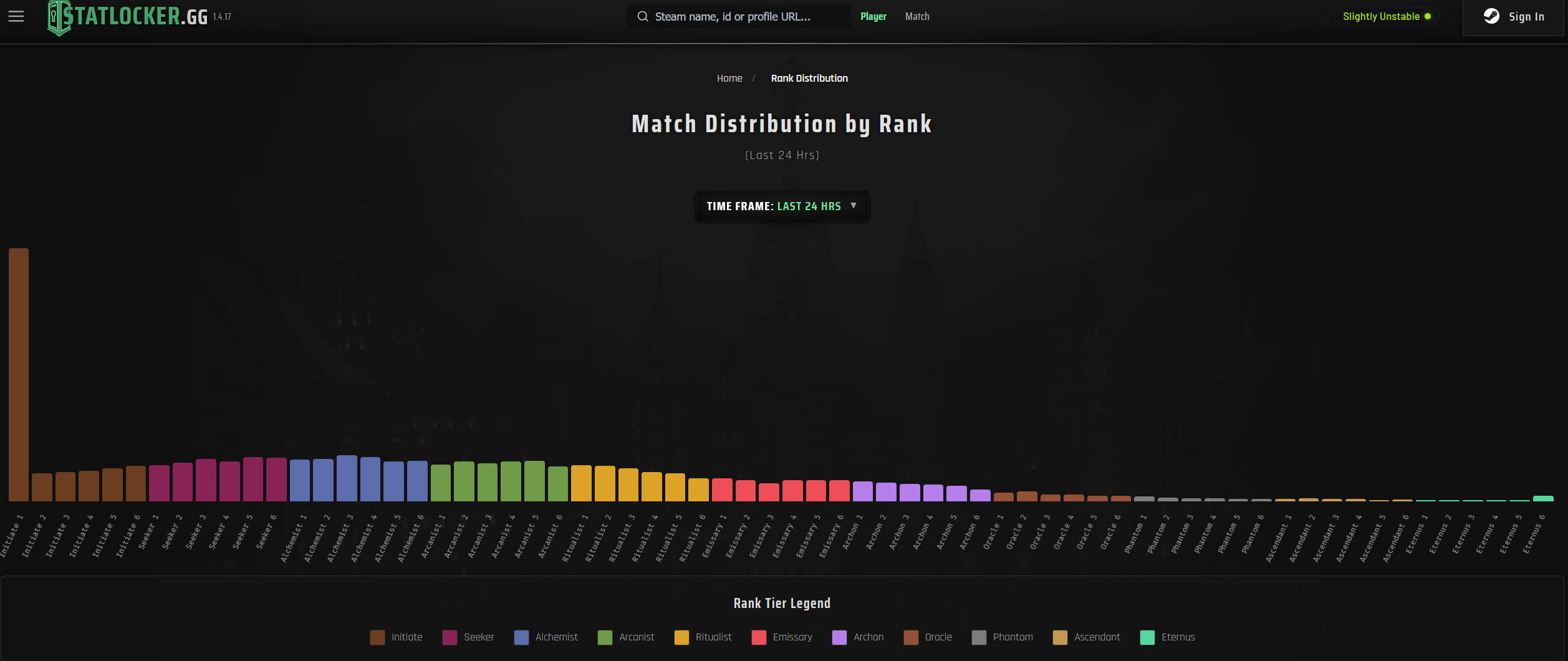Viewport: 1568px width, 661px height.
Task: Click the green status indicator dot
Action: point(1428,17)
